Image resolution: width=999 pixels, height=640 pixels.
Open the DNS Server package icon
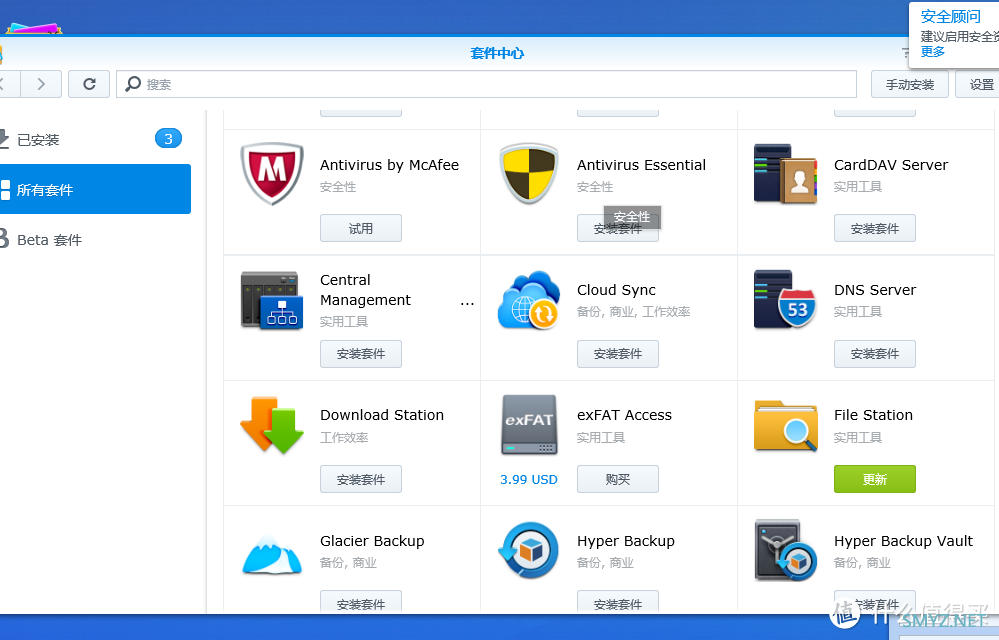pos(786,299)
